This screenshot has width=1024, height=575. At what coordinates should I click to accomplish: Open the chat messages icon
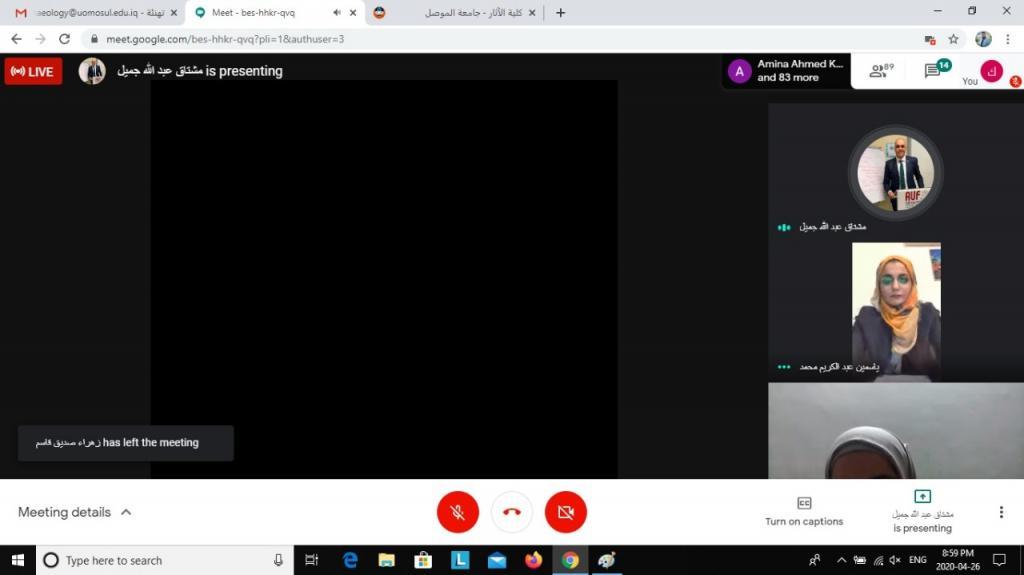coord(935,71)
